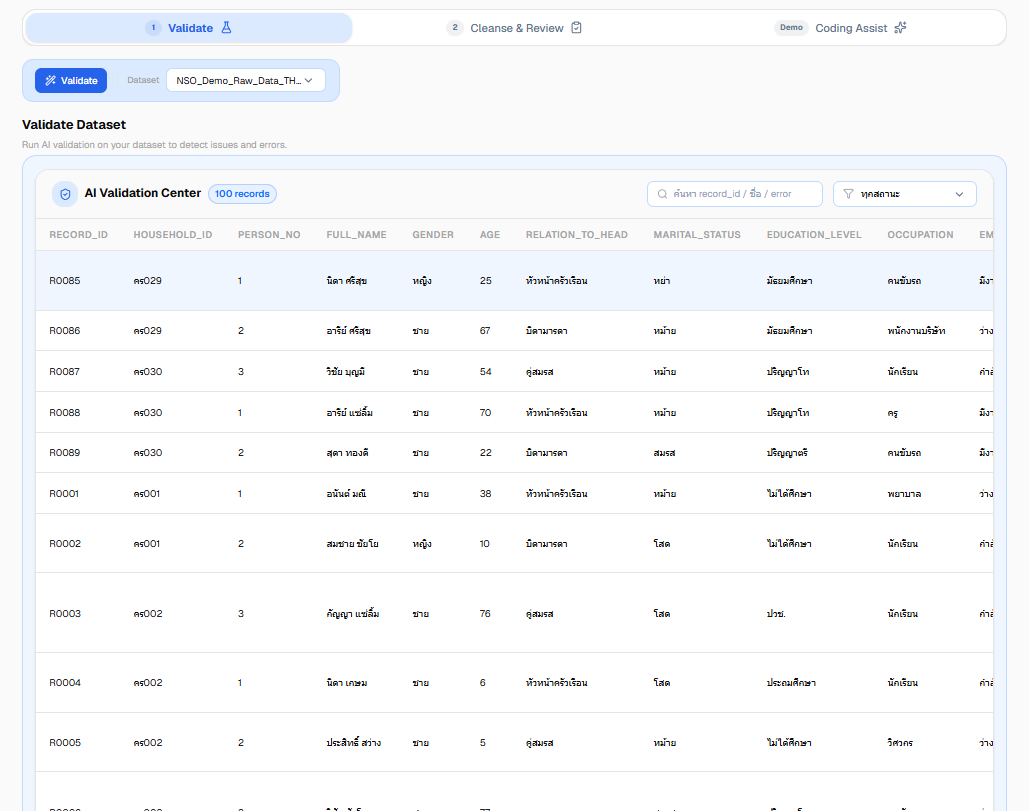Select record R0002 cell

coord(65,543)
